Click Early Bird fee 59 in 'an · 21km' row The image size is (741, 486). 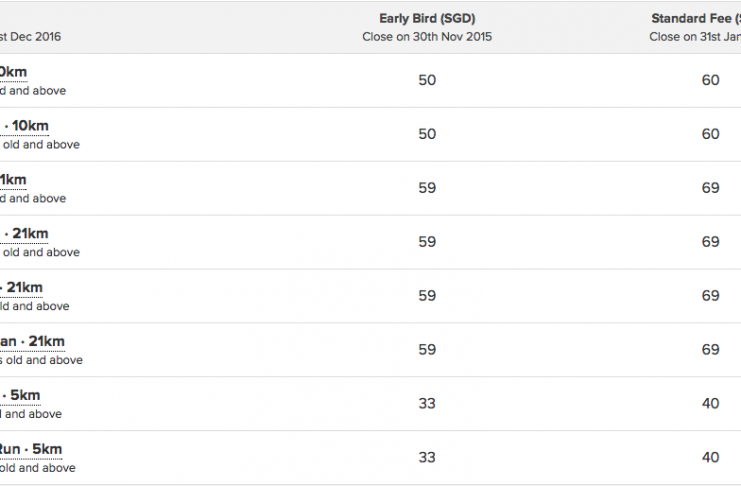(x=427, y=350)
